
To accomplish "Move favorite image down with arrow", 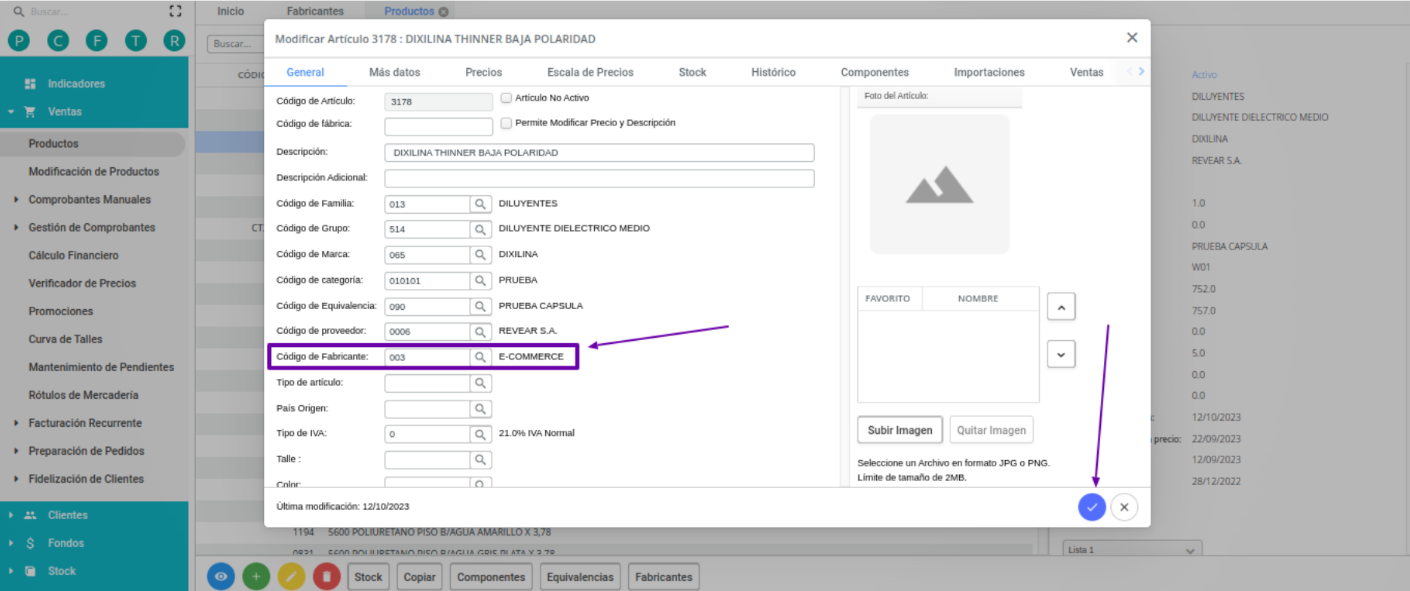I will (x=1061, y=354).
